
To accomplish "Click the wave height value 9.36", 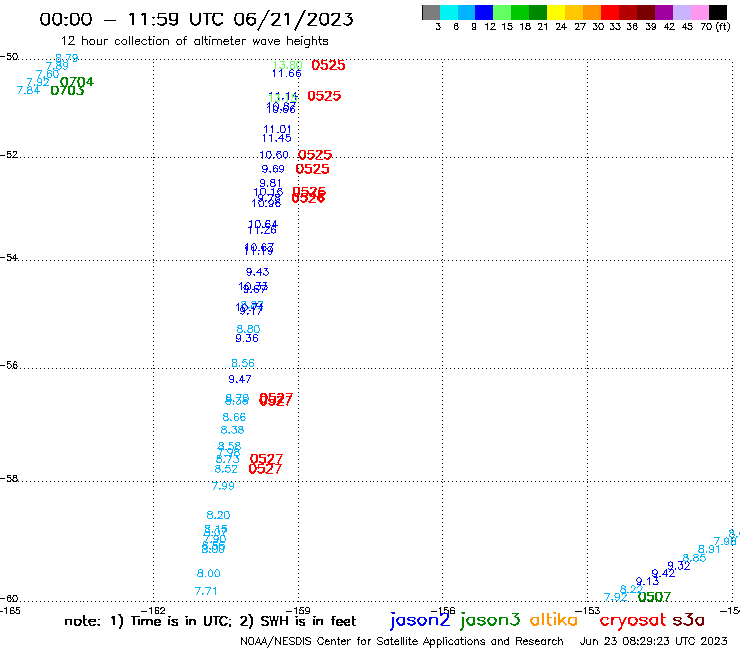I will 247,338.
